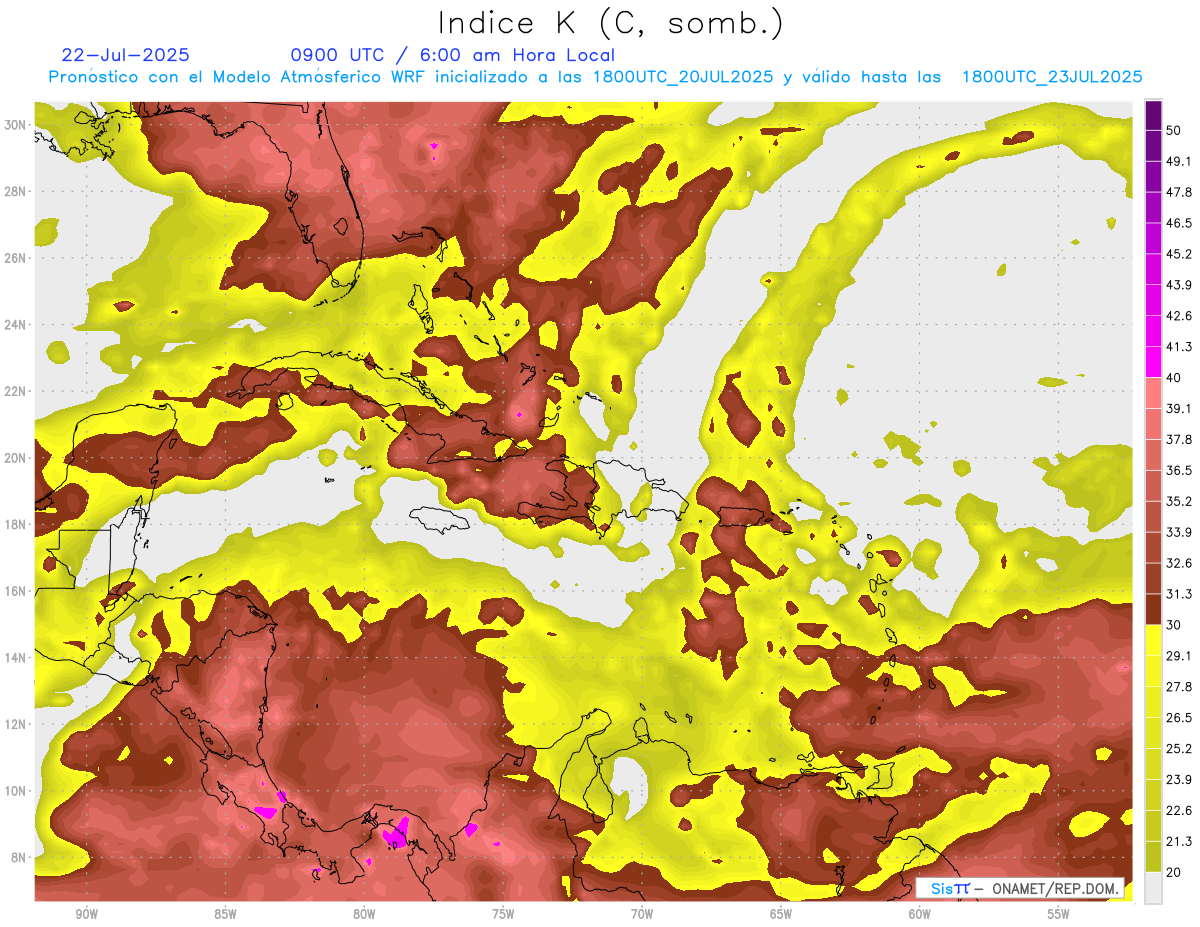Click the '0900 UTC / 6:00 am Hora Local' text
The height and width of the screenshot is (927, 1200).
coord(452,55)
